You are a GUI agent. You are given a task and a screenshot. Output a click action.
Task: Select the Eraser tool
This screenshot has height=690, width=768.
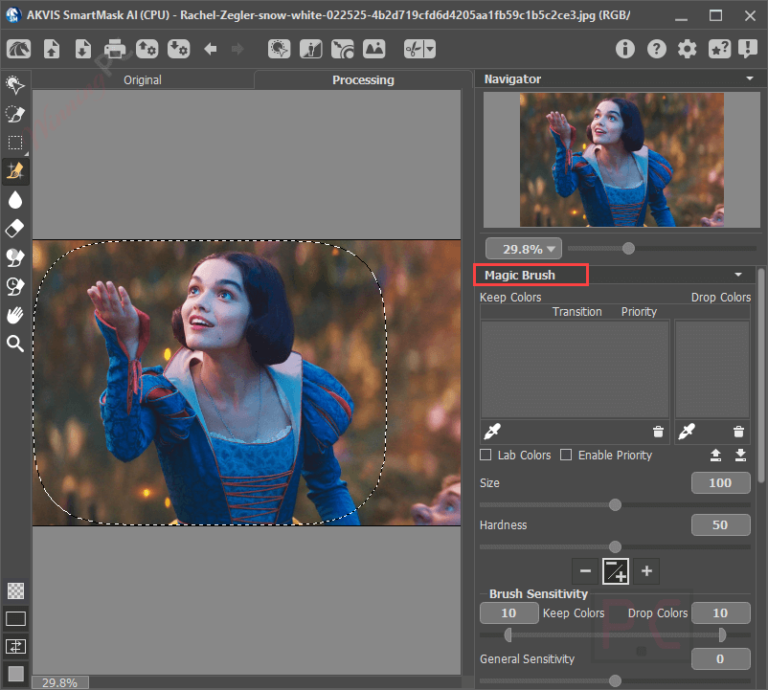coord(15,229)
